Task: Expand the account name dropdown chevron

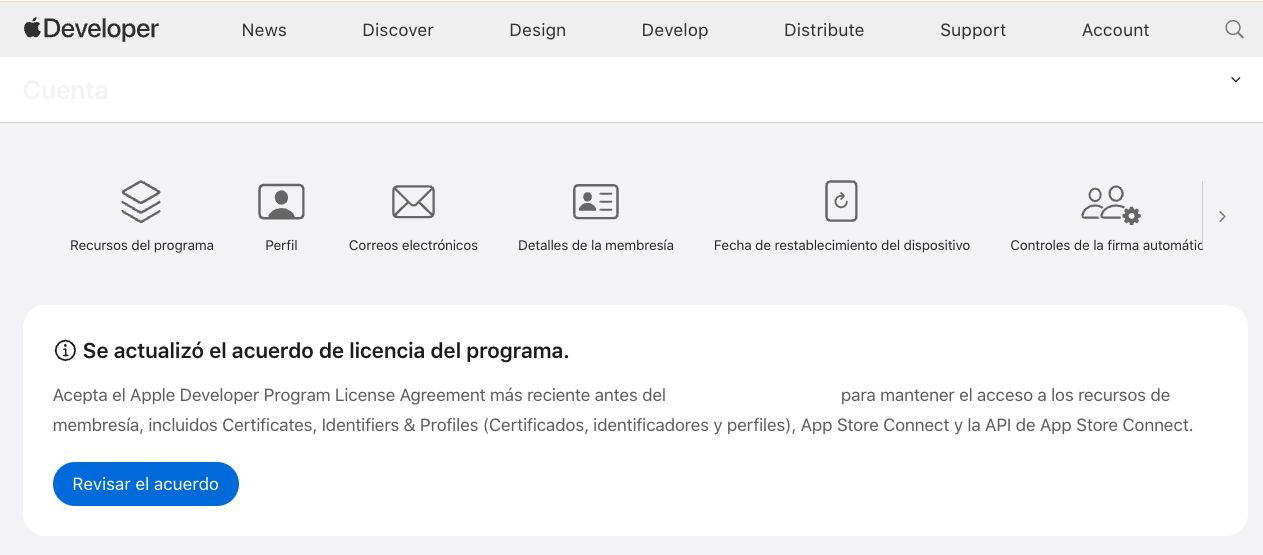Action: pos(1236,80)
